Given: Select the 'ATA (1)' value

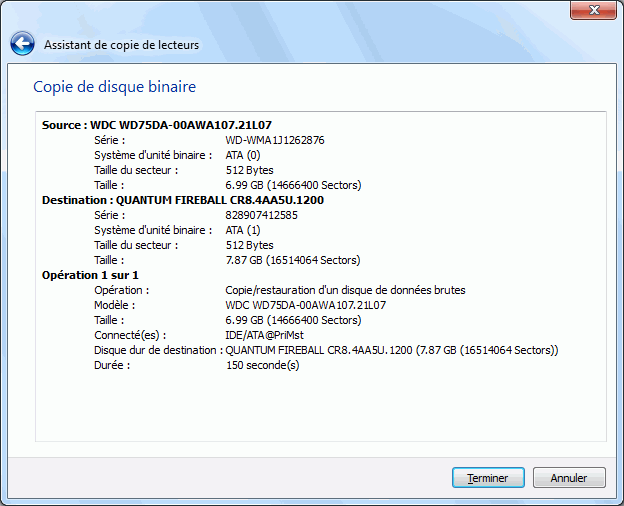Looking at the screenshot, I should click(243, 230).
